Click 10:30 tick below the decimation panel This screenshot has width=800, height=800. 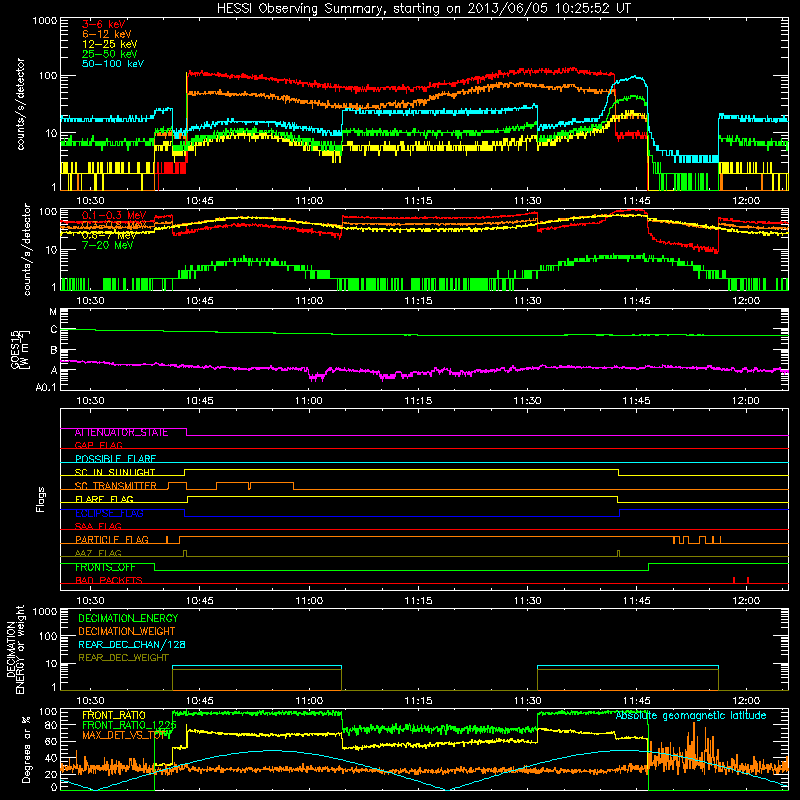pos(90,701)
